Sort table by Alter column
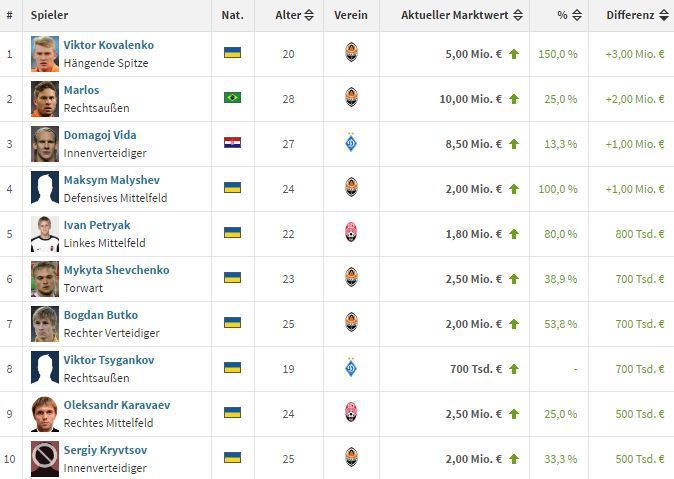Screen dimensions: 674x479 (x=294, y=15)
